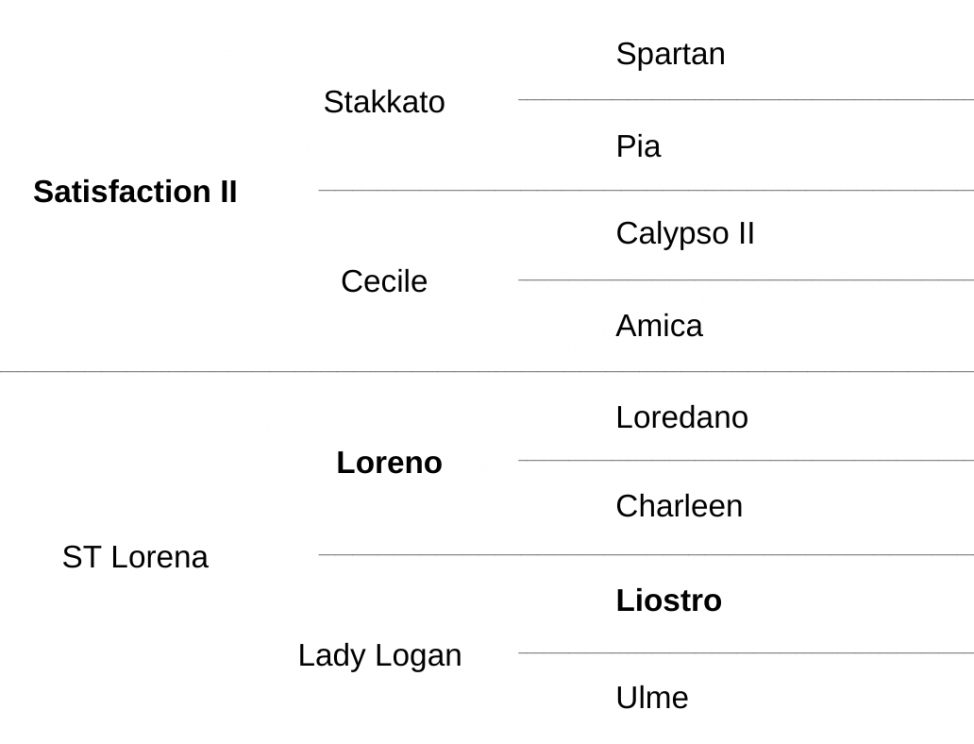Open the Amica ancestor entry
The width and height of the screenshot is (974, 744).
(659, 326)
